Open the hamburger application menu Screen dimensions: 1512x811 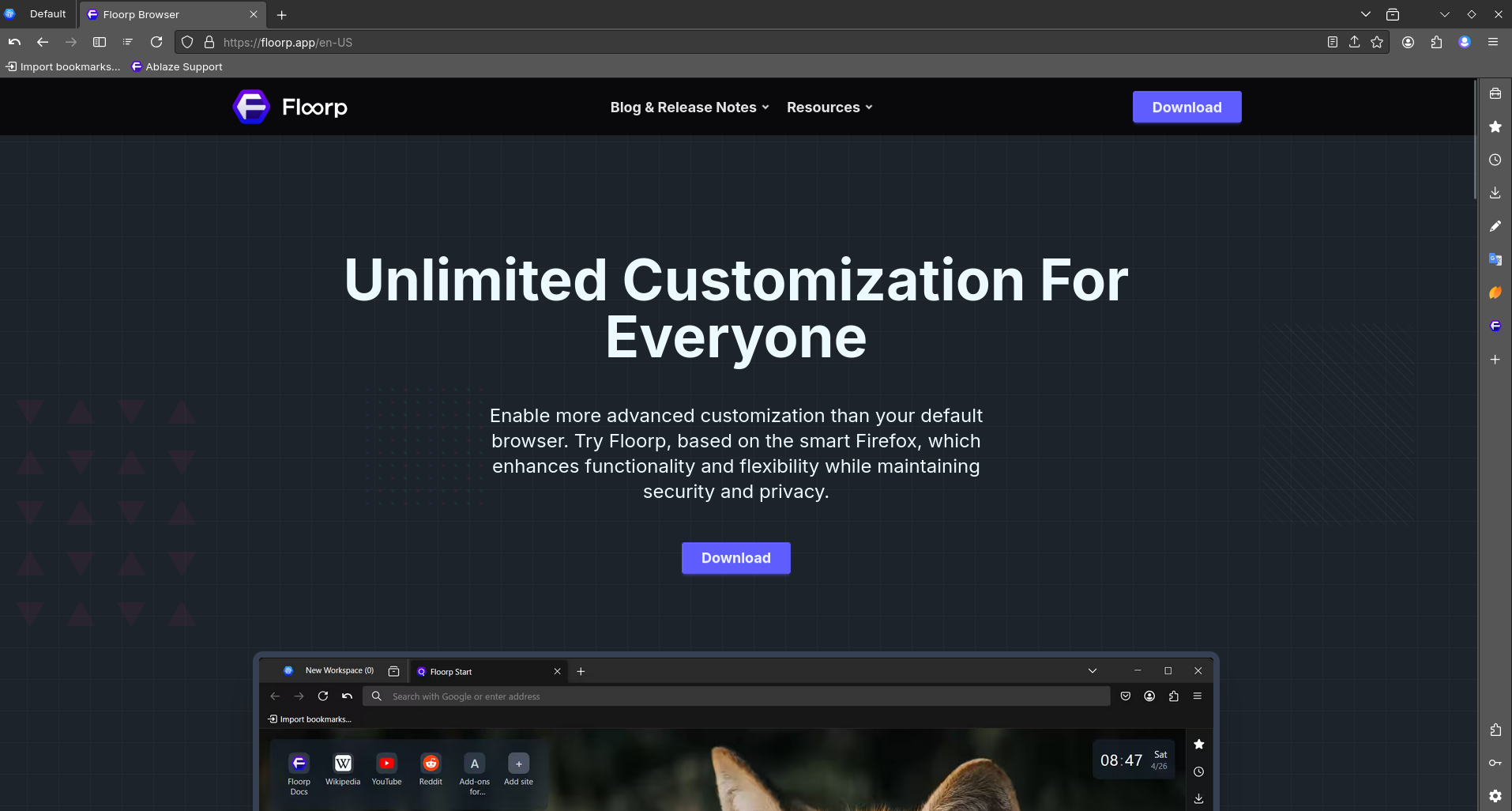[1493, 42]
